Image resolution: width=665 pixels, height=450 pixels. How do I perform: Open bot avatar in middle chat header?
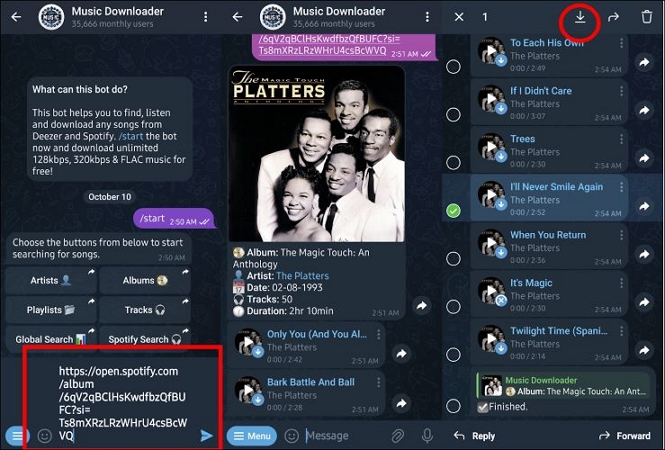273,17
